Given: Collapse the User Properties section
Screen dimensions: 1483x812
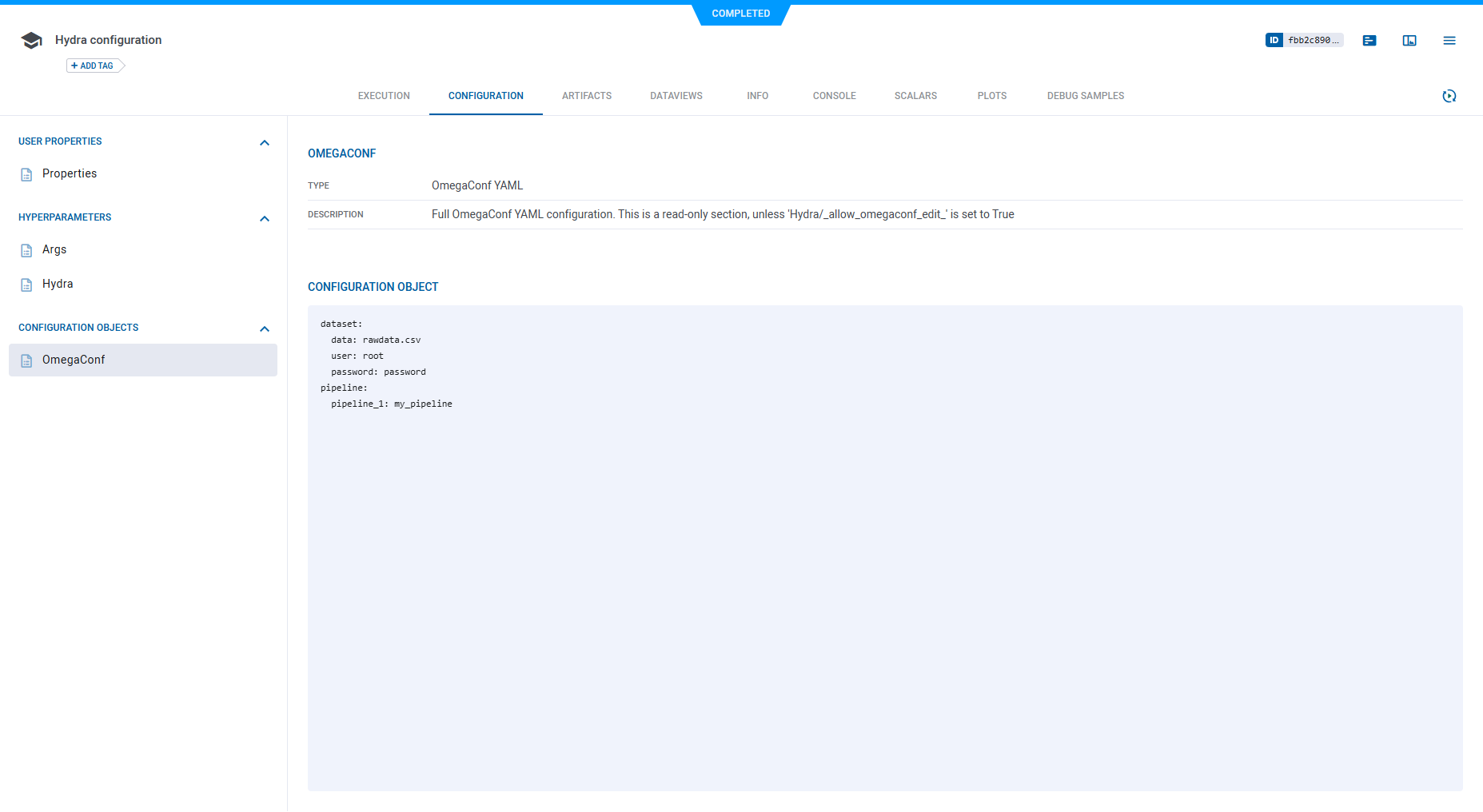Looking at the screenshot, I should click(265, 142).
